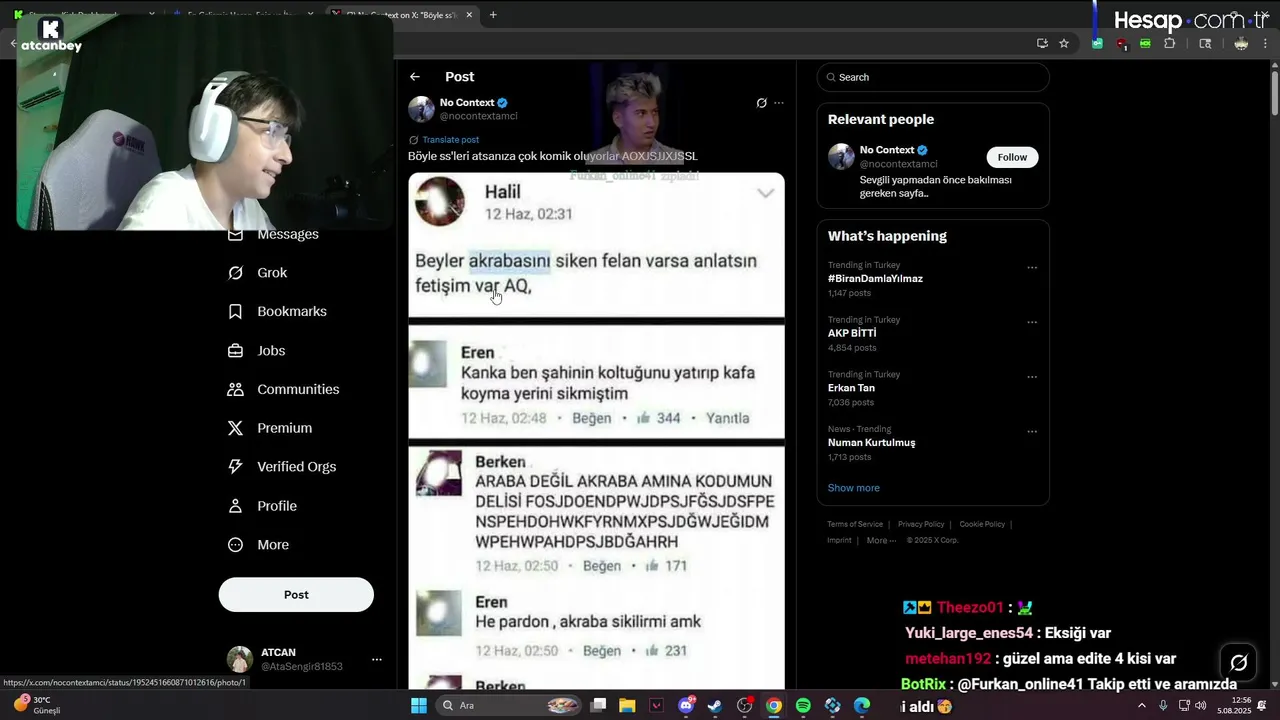The width and height of the screenshot is (1280, 720).
Task: Open Bookmarks in the sidebar
Action: [277, 312]
